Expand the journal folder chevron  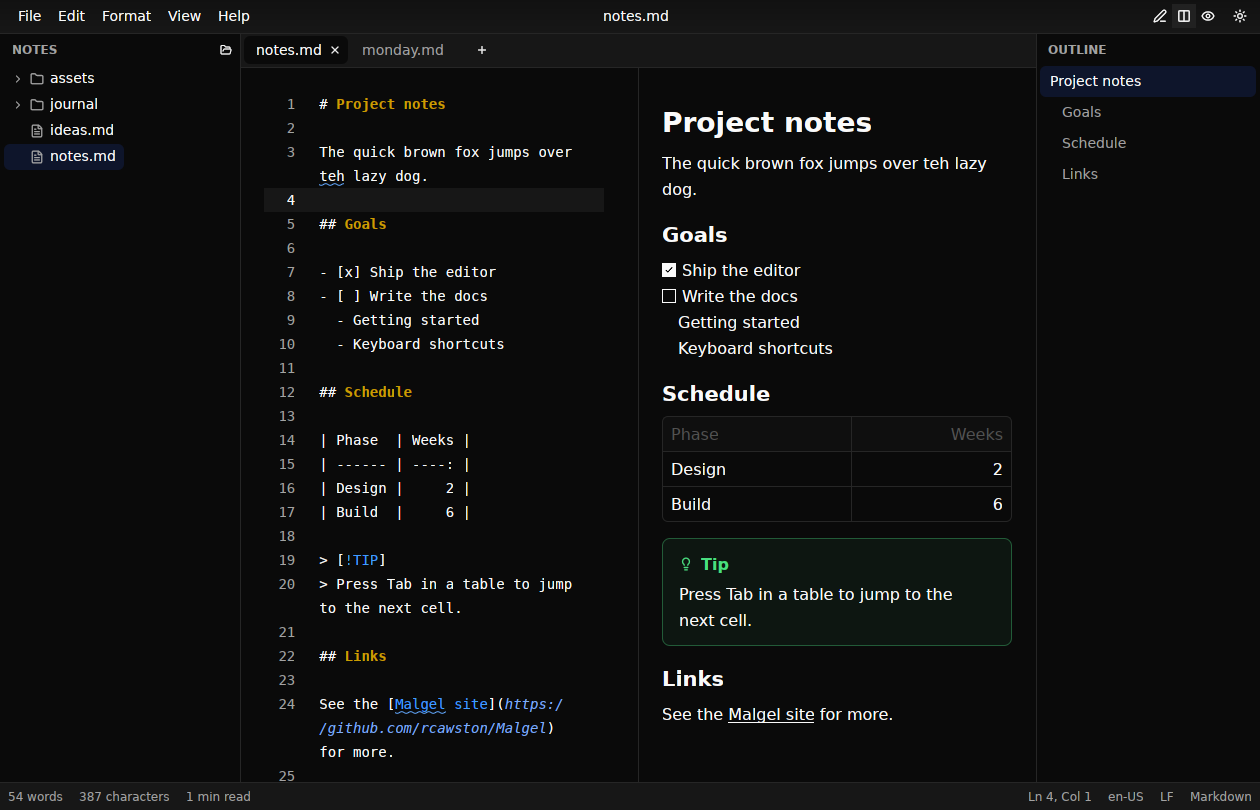click(x=17, y=104)
